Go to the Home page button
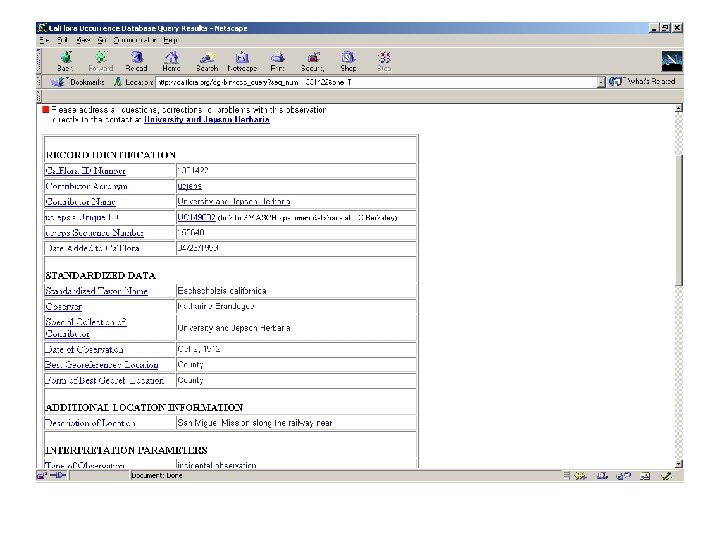Viewport: 720px width, 540px height. pyautogui.click(x=171, y=61)
